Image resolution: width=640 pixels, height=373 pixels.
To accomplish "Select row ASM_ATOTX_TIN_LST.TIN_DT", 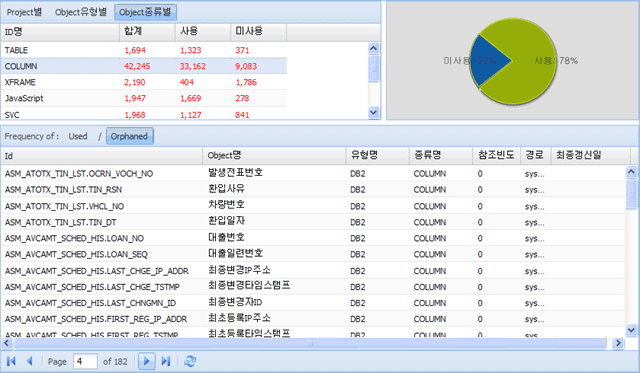I will point(313,222).
